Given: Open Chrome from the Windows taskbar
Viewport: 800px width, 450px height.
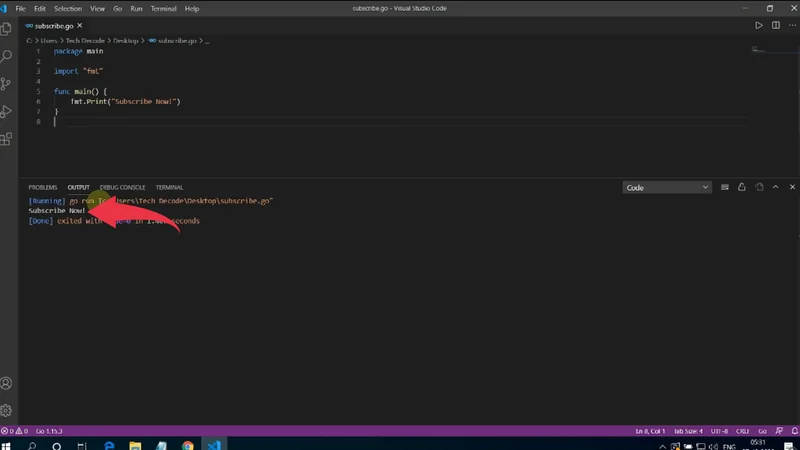Looking at the screenshot, I should tap(188, 445).
